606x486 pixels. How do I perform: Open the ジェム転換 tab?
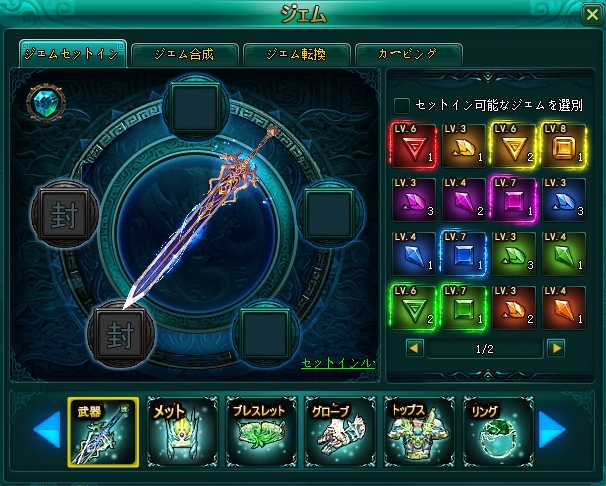tap(296, 55)
